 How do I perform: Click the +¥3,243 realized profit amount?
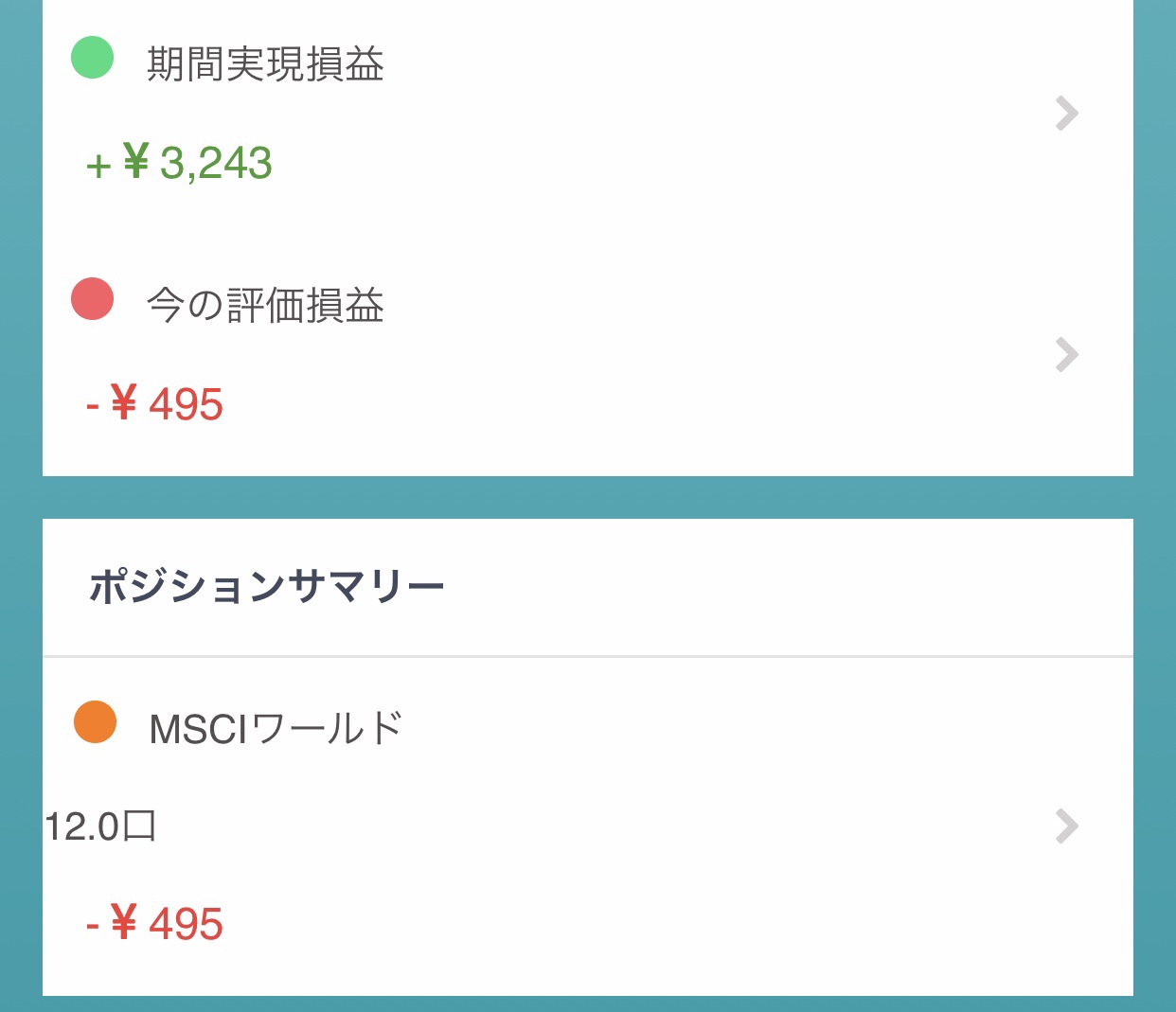(180, 163)
